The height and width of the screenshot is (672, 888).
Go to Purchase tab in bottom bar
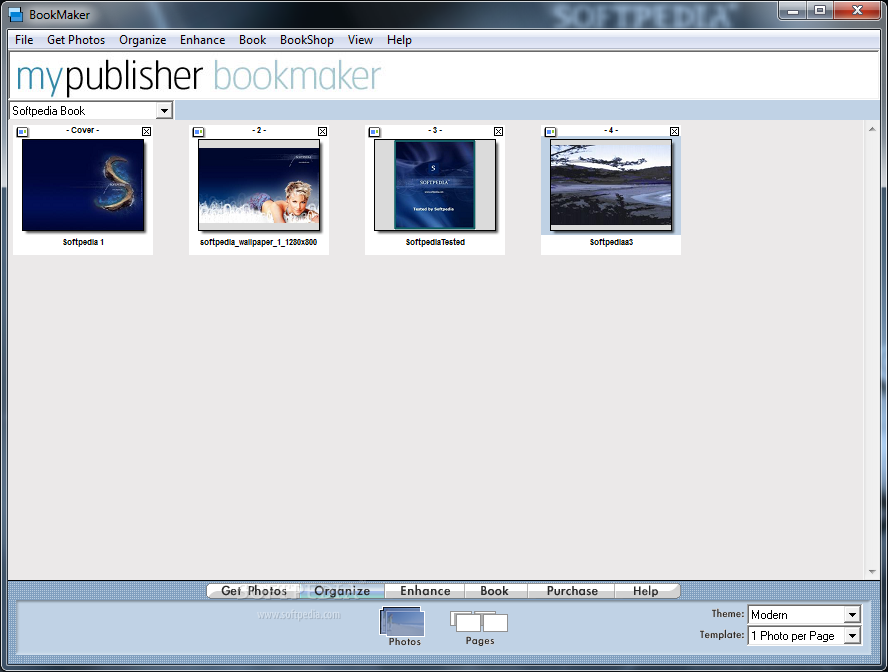(572, 590)
